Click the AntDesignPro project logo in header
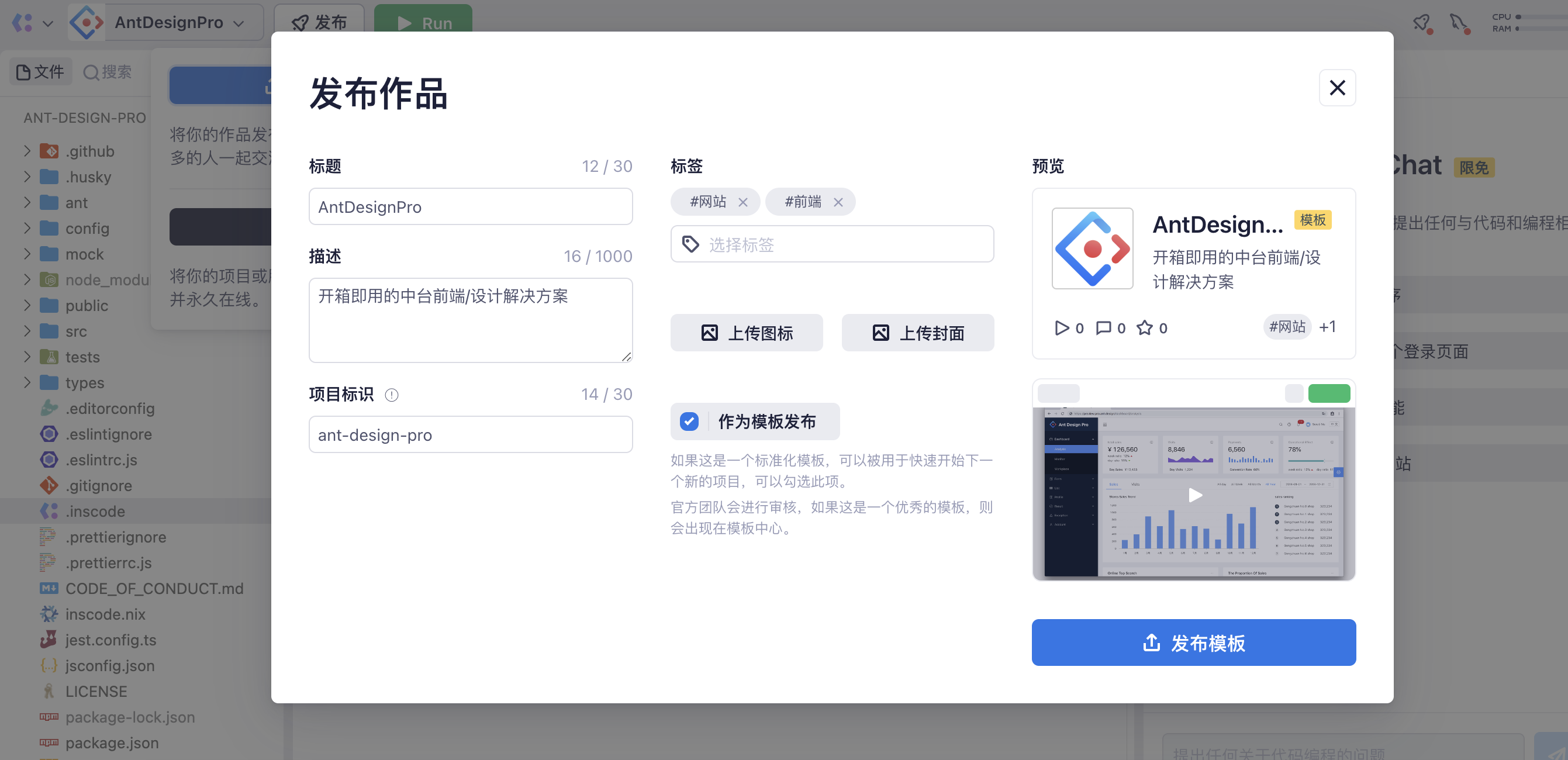 pyautogui.click(x=86, y=23)
